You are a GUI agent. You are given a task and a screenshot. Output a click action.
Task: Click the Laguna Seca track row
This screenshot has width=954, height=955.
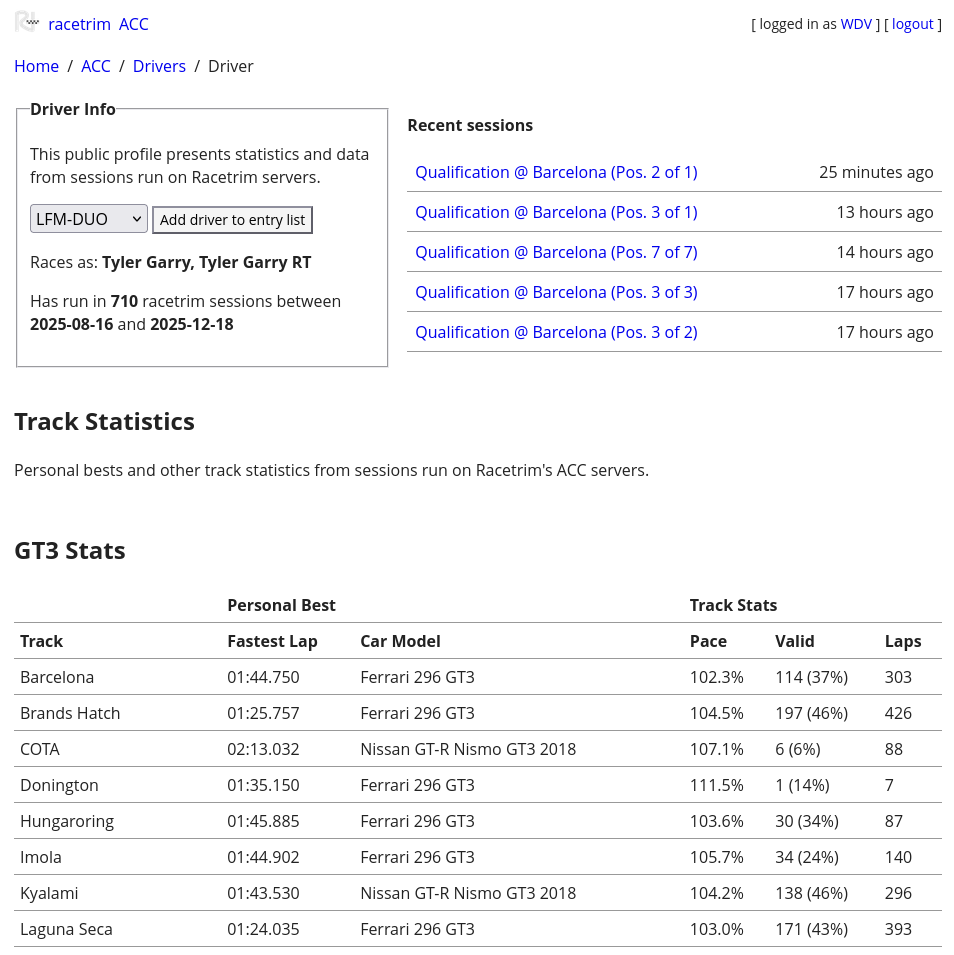tap(66, 929)
